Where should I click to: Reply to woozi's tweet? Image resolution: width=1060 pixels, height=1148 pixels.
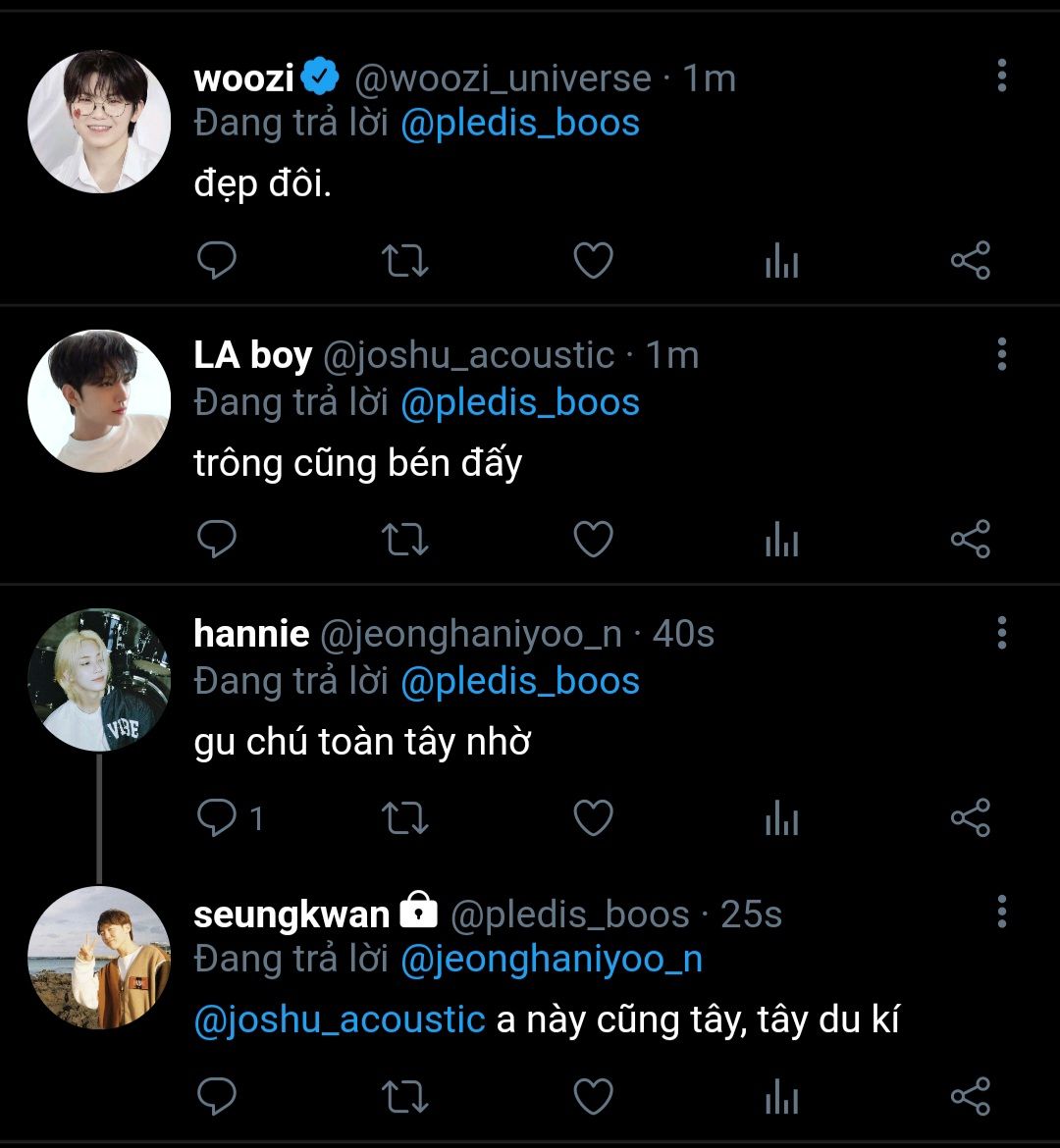pyautogui.click(x=217, y=261)
